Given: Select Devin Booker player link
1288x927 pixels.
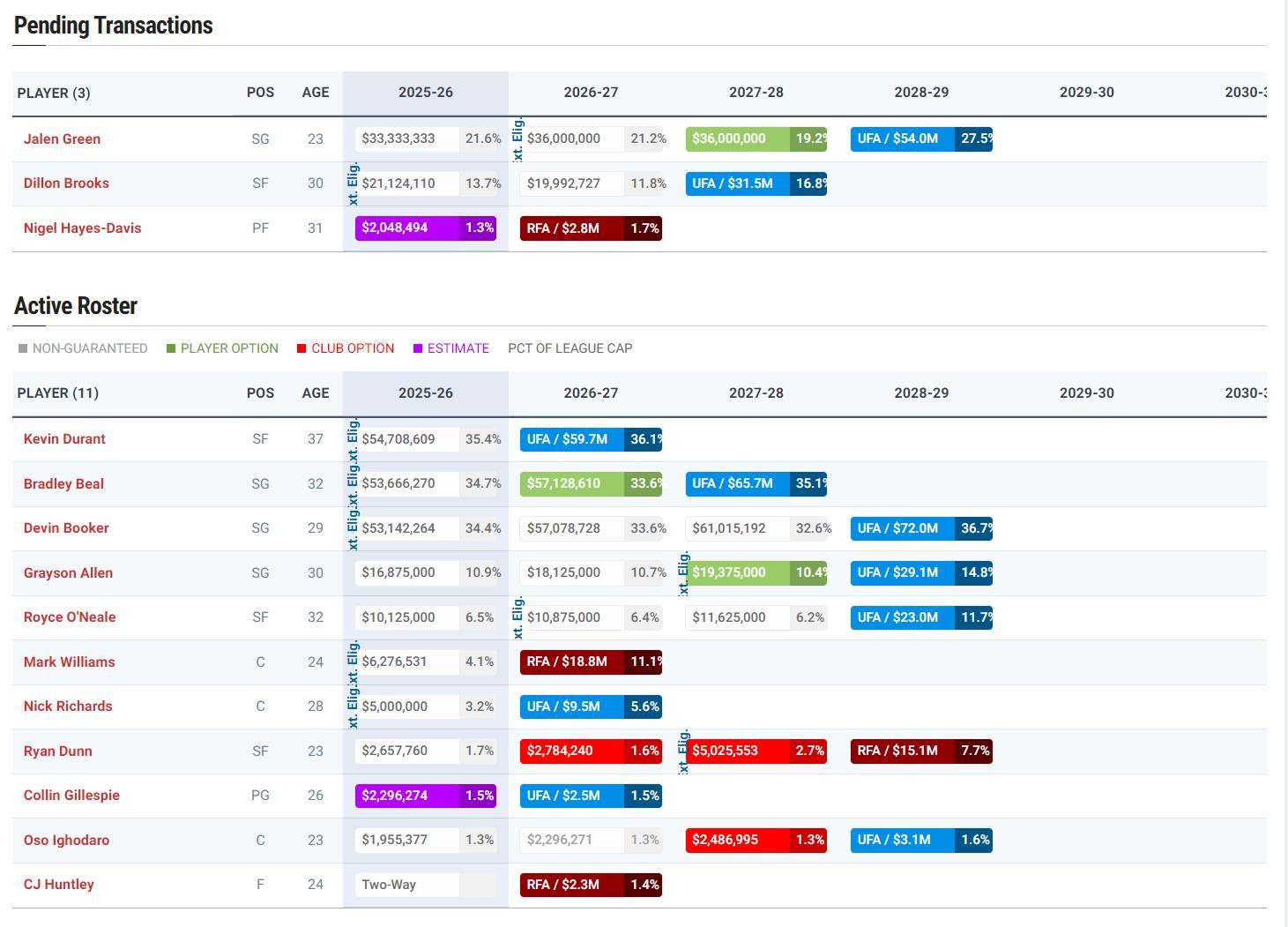Looking at the screenshot, I should coord(66,528).
